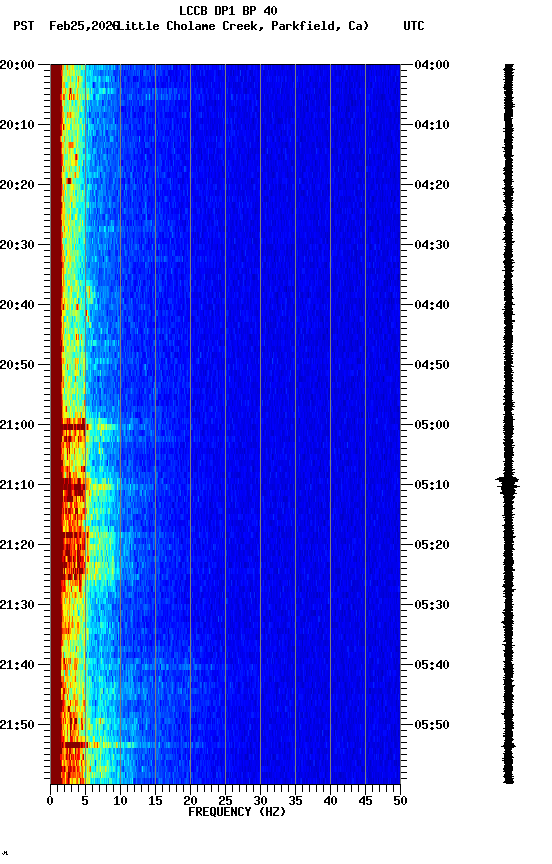Click the 20:20 PST time label

point(17,185)
